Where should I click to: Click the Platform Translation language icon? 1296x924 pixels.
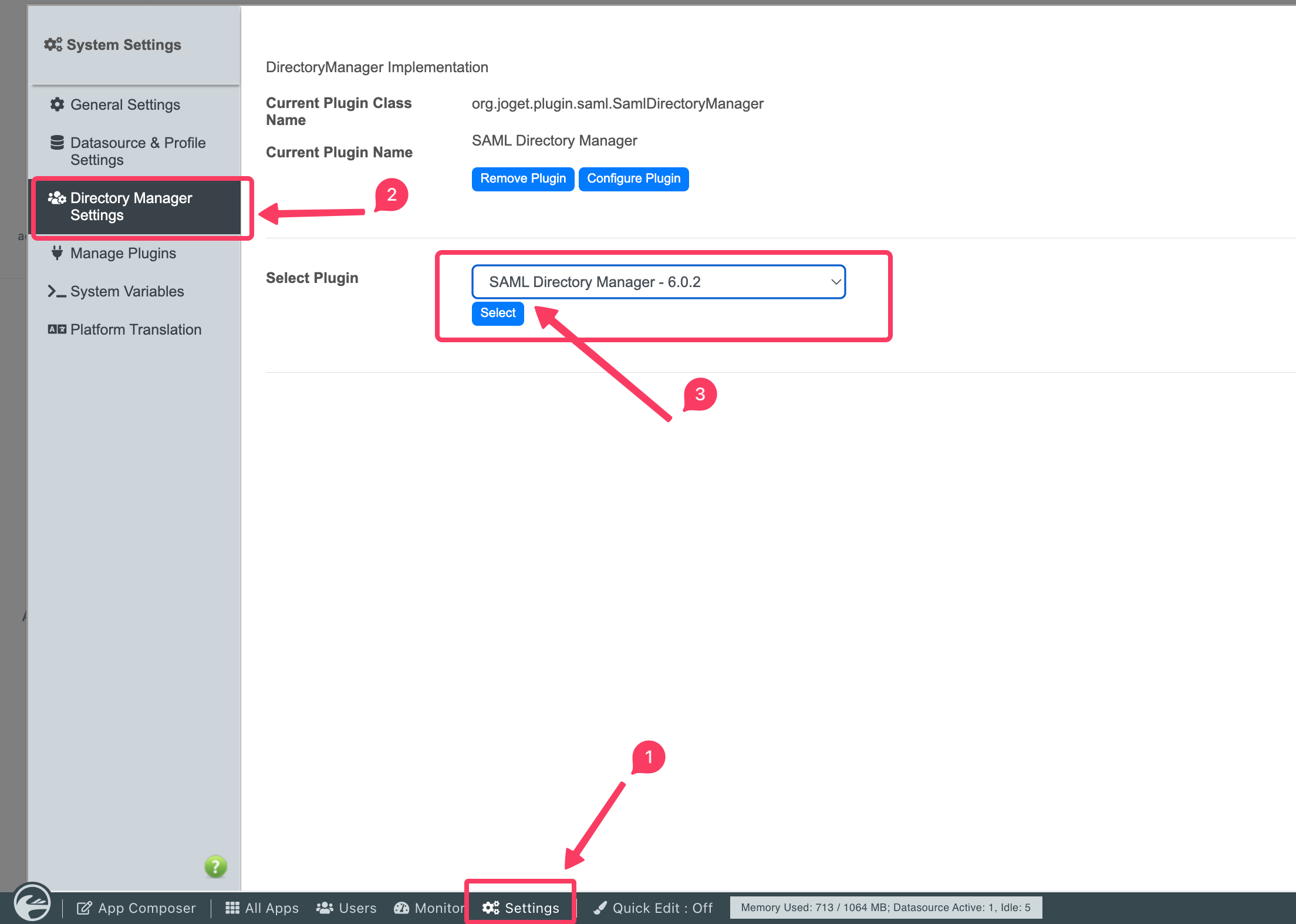click(x=57, y=329)
